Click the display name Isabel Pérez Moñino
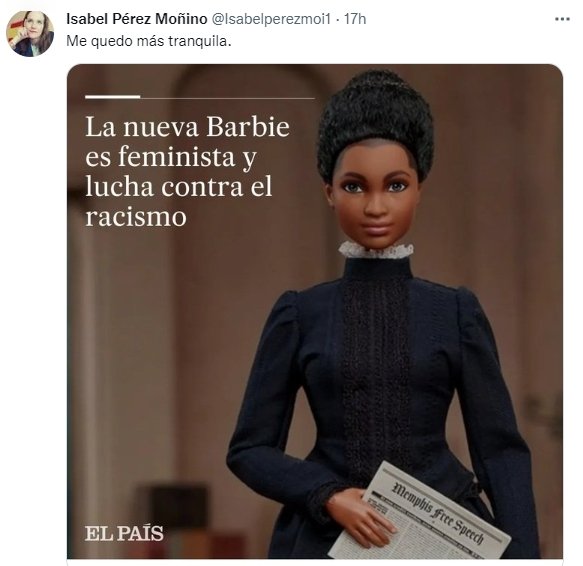The height and width of the screenshot is (566, 583). click(x=137, y=19)
